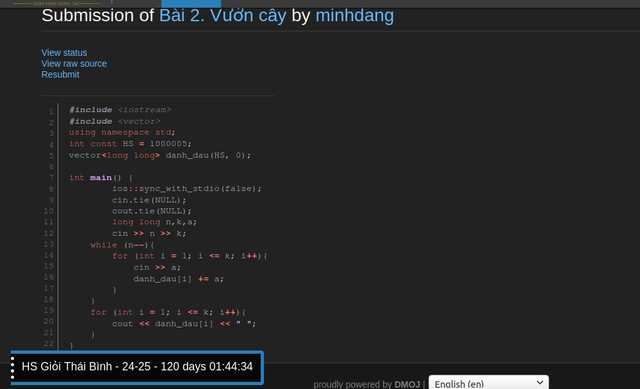Click code line 'cin.tie(NULL);'

(149, 200)
